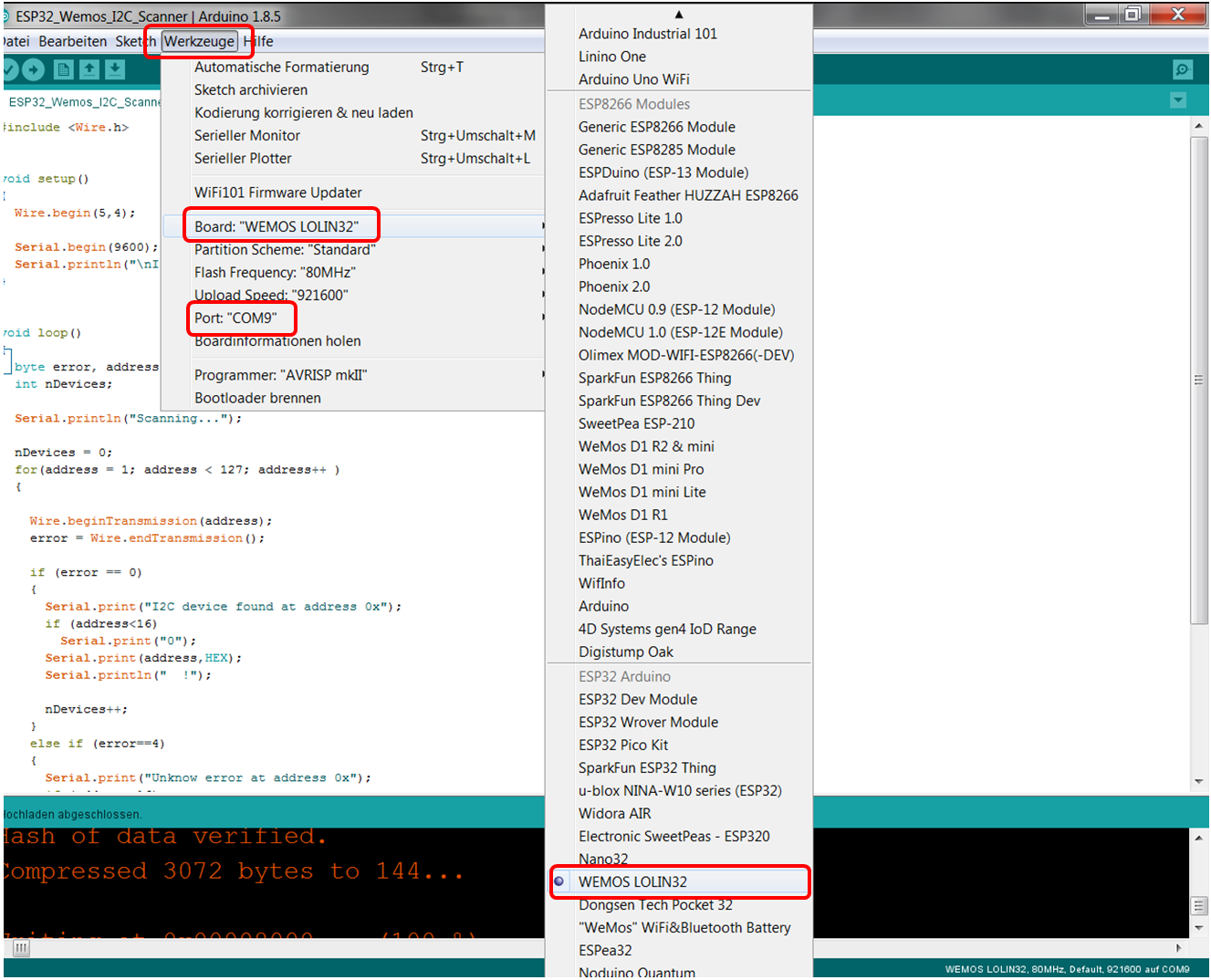Screen dimensions: 1211x980
Task: Click the New sketch toolbar icon
Action: point(63,69)
